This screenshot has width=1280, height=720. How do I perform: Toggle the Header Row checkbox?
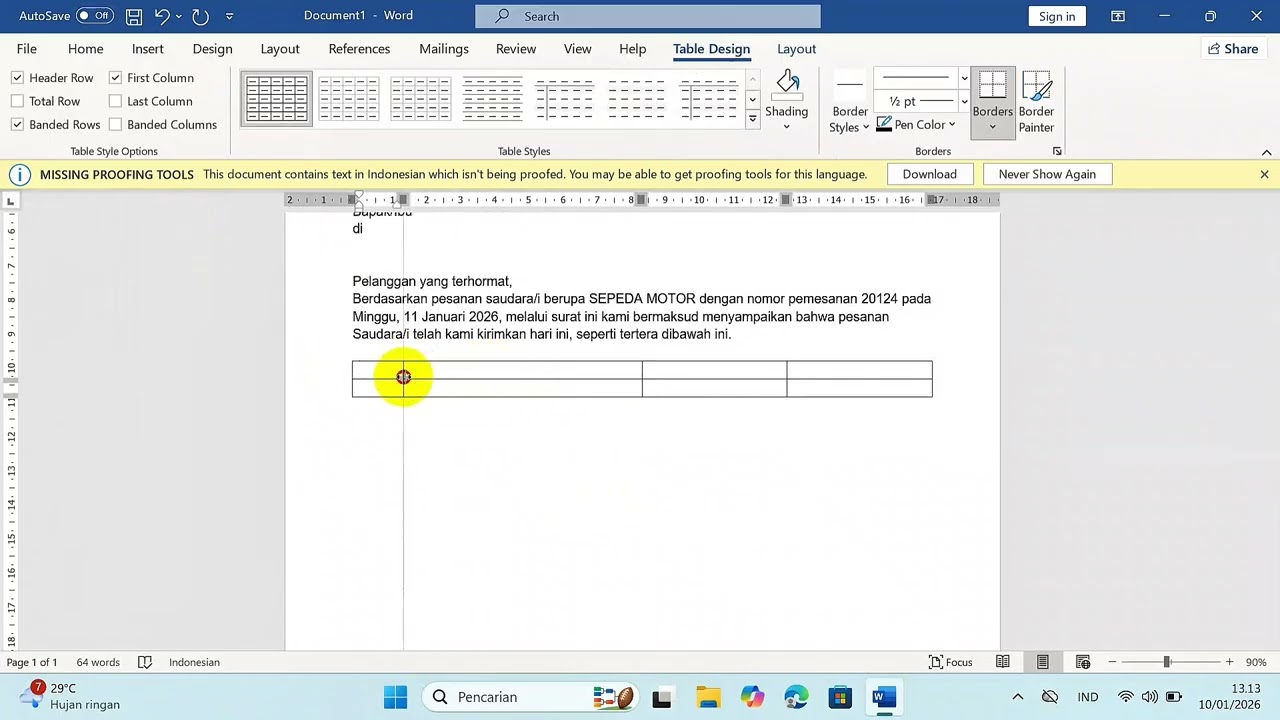17,78
